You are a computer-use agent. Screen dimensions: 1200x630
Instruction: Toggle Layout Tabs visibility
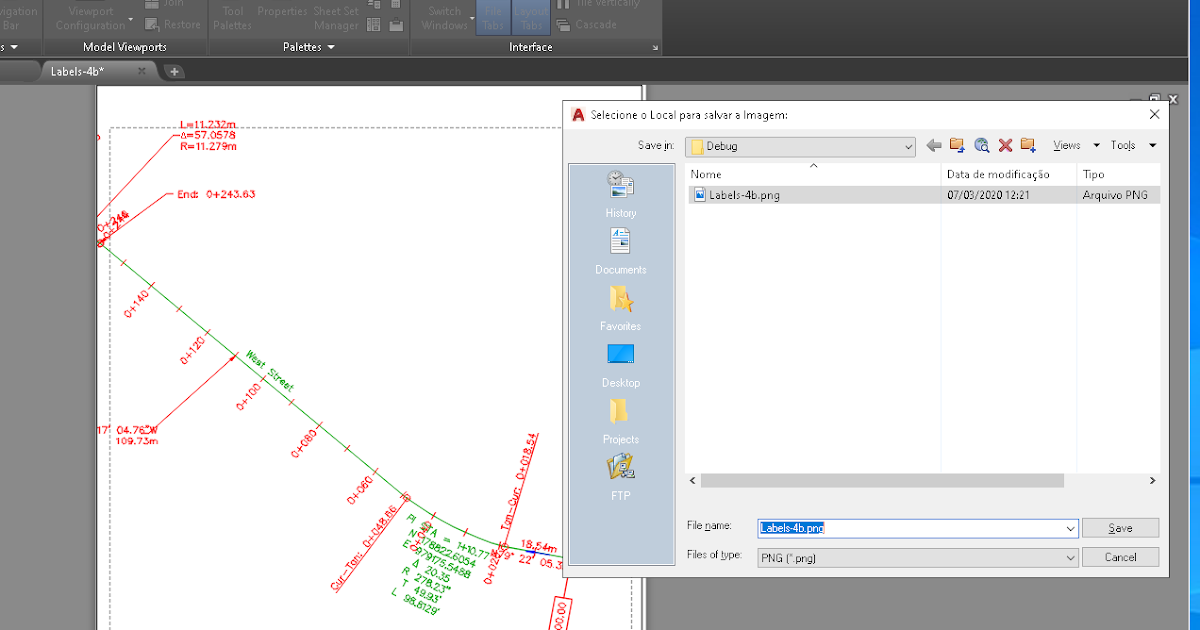tap(530, 15)
